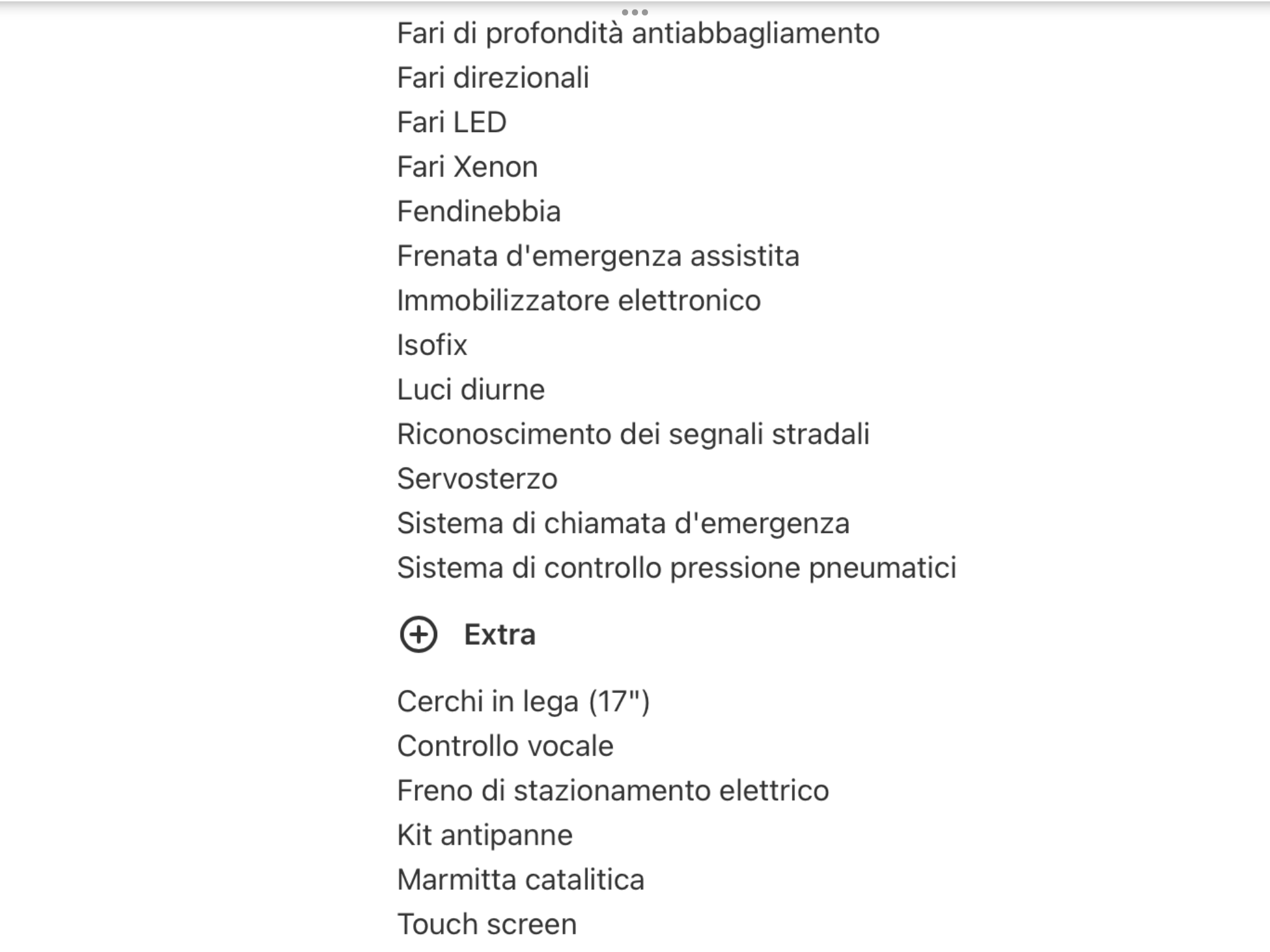Click the Controllo vocale entry
Screen dimensions: 1270x952
(505, 746)
